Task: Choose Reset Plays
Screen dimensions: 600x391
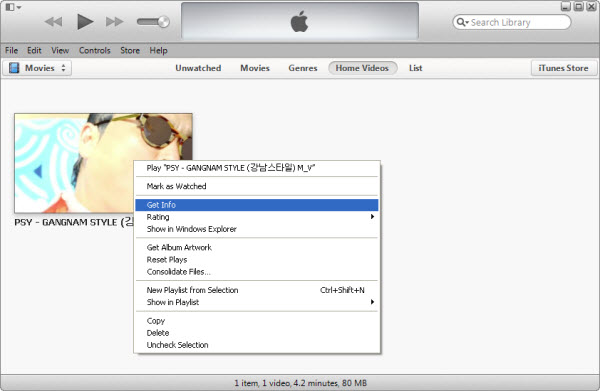Action: click(x=257, y=260)
